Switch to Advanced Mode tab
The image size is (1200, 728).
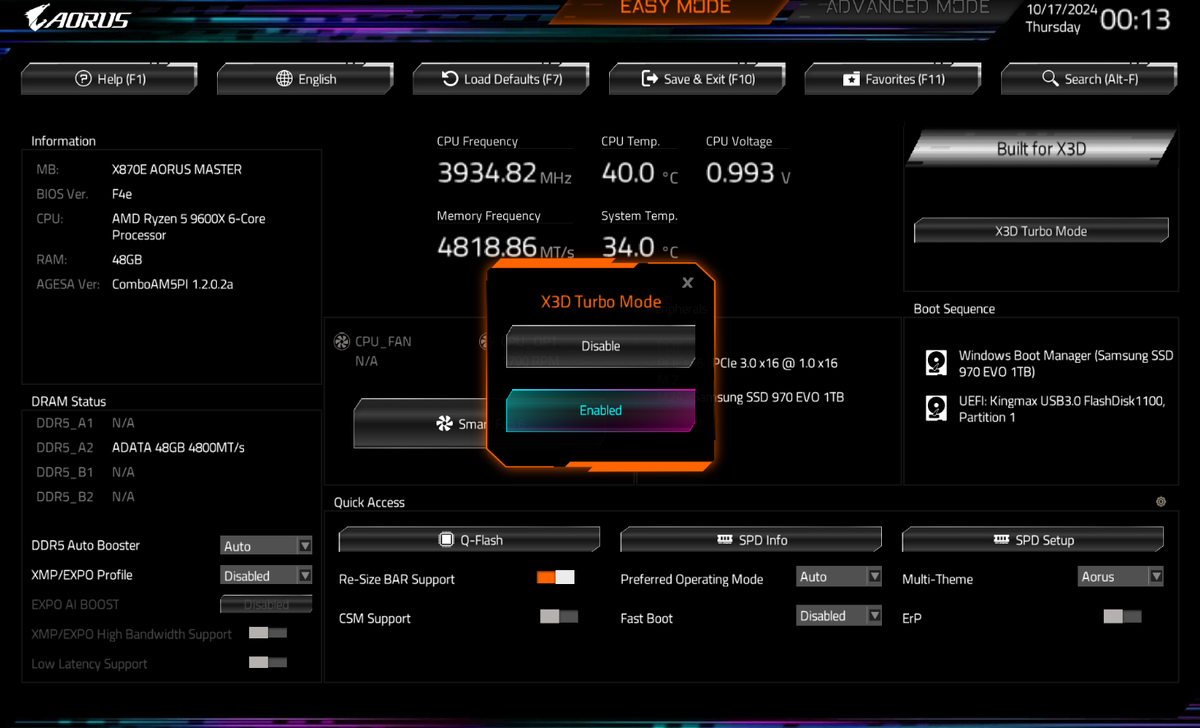coord(908,8)
